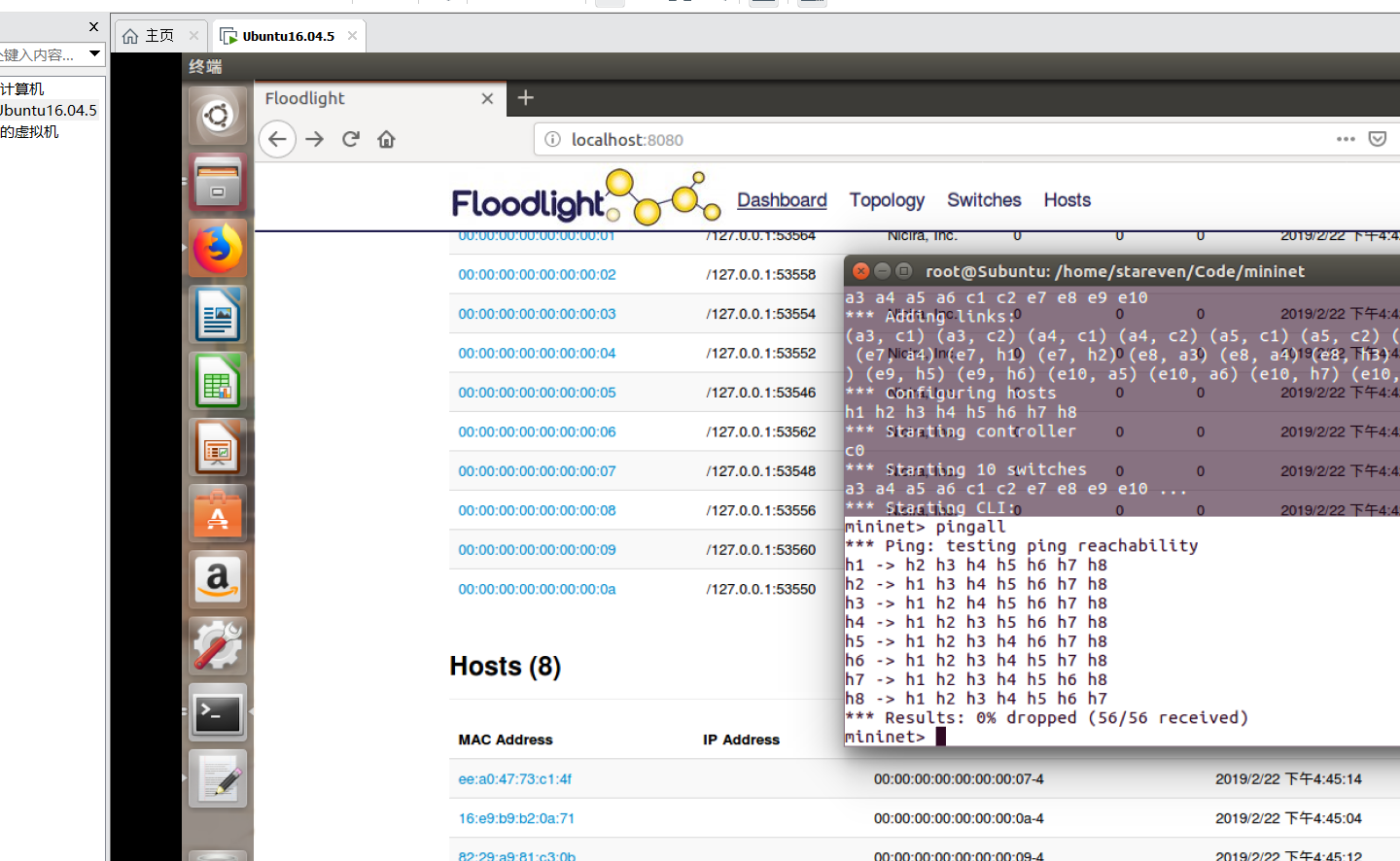
Task: Open the VMware home tab icon
Action: 130,36
